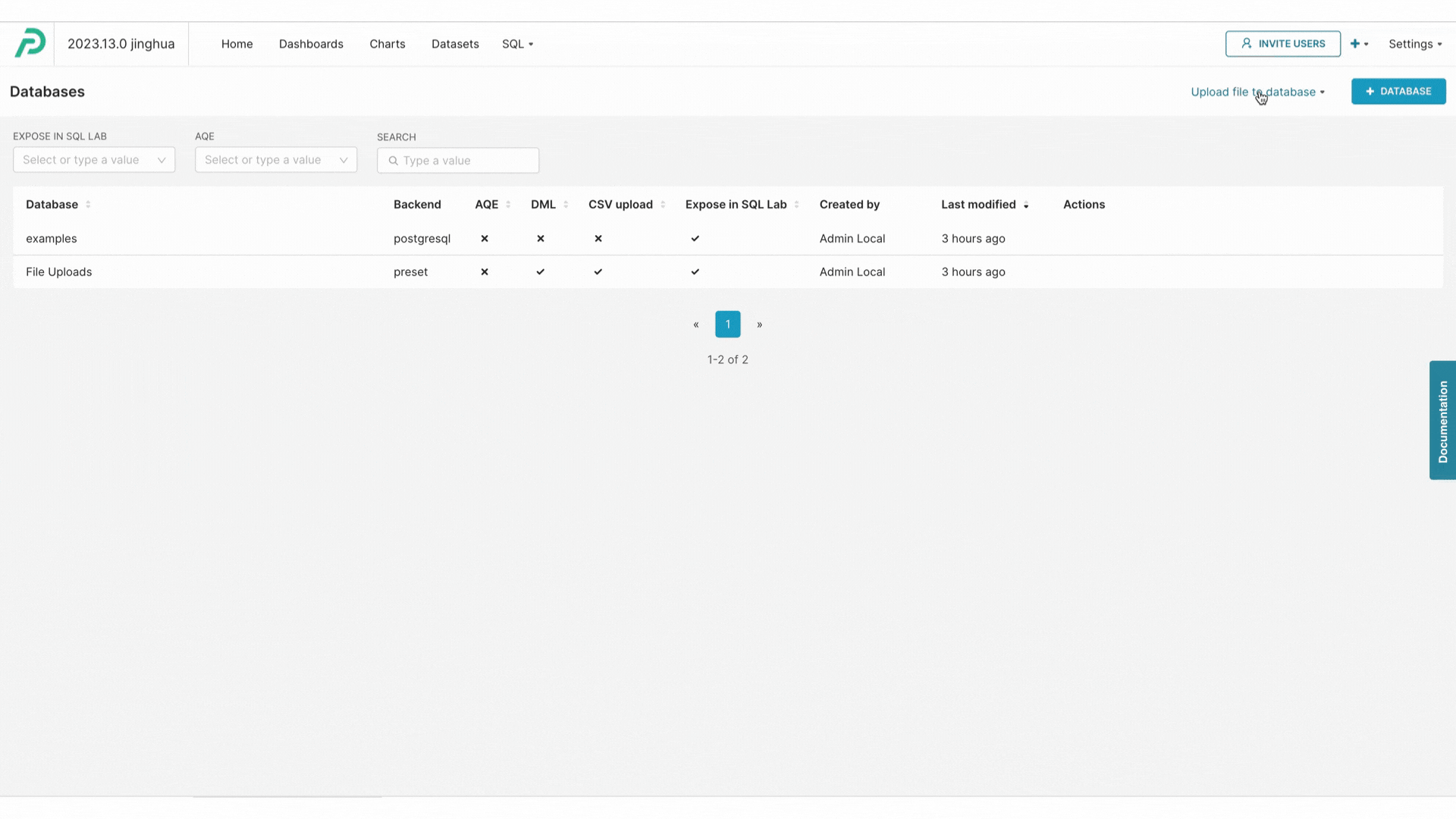
Task: Open the AQE filter dropdown
Action: (275, 160)
